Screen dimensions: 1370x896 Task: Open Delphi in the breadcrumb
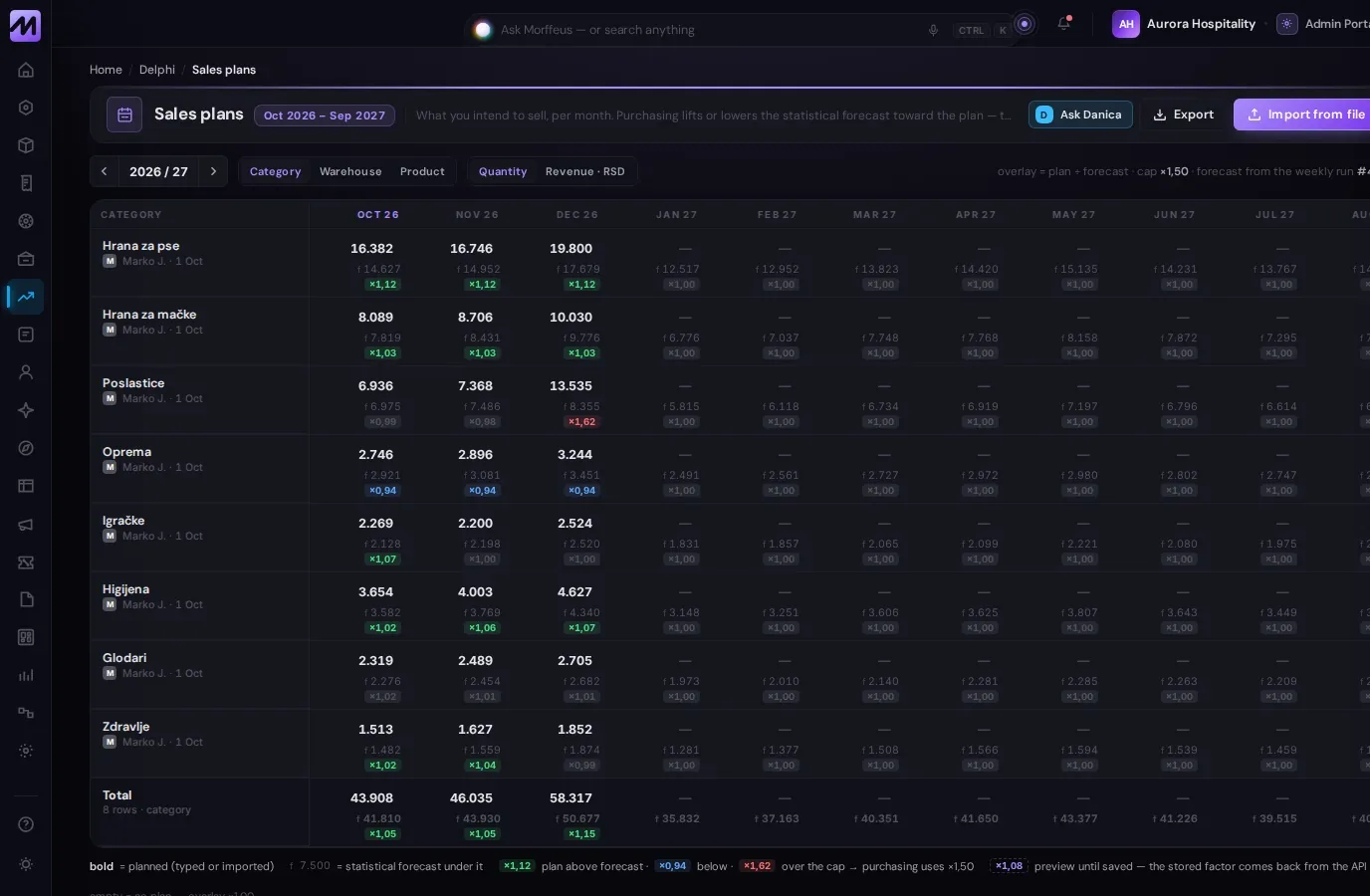(157, 70)
